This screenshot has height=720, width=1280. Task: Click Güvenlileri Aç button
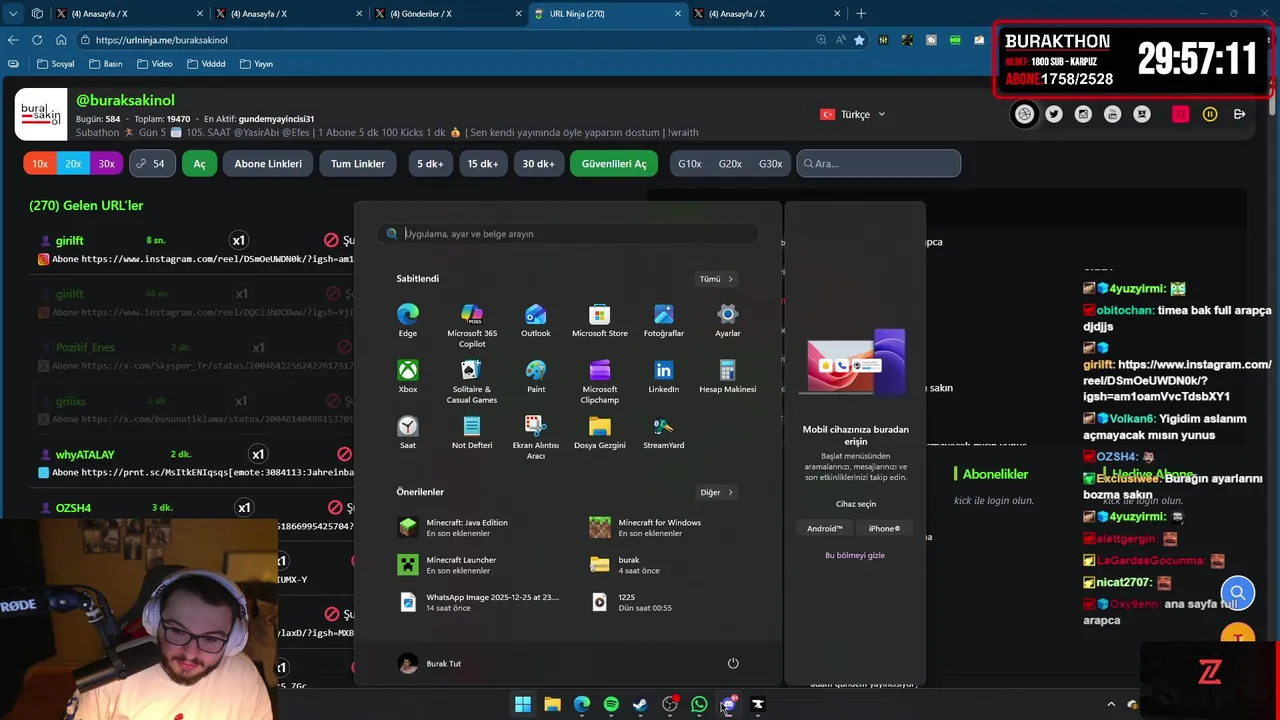point(614,164)
